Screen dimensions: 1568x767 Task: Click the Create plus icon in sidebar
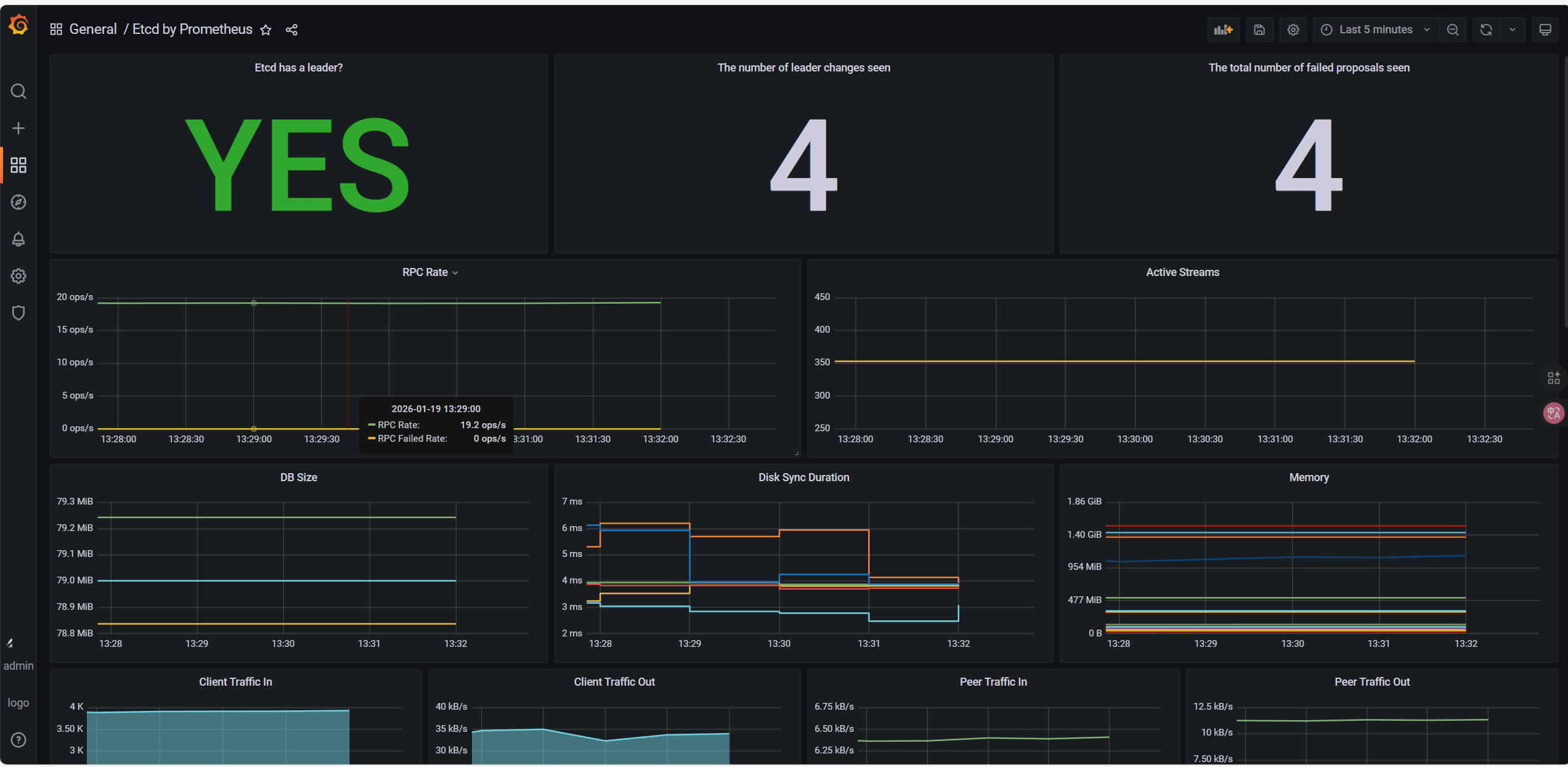(x=18, y=128)
